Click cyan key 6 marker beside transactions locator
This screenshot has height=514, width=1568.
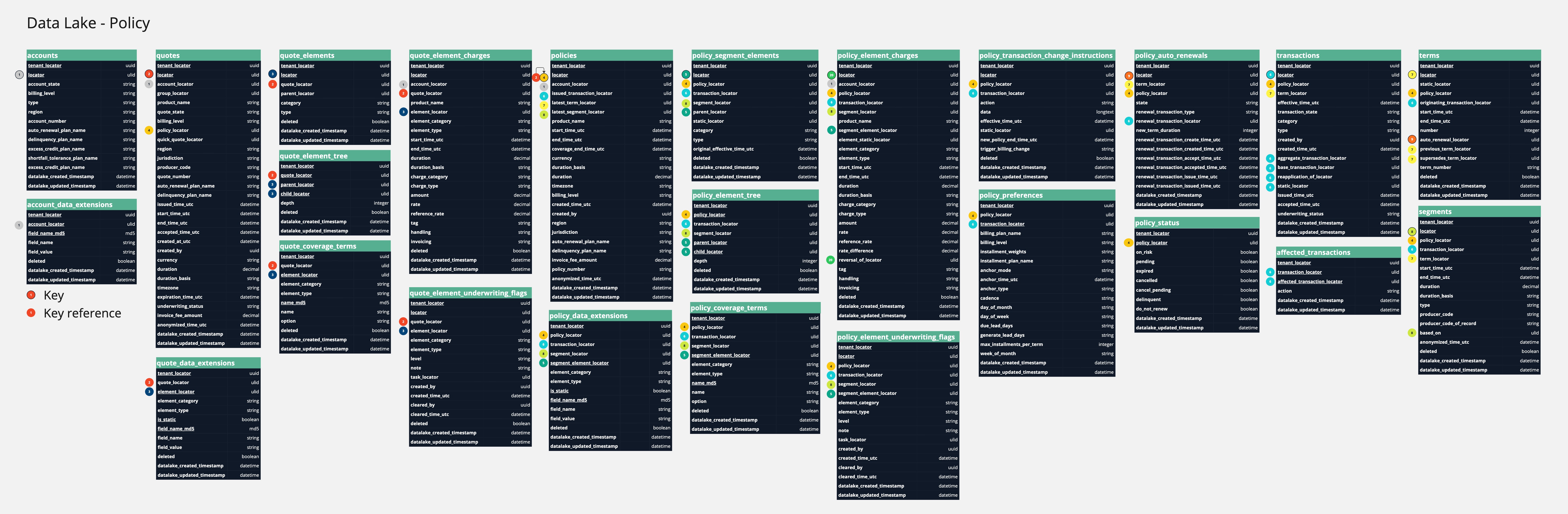(1270, 75)
